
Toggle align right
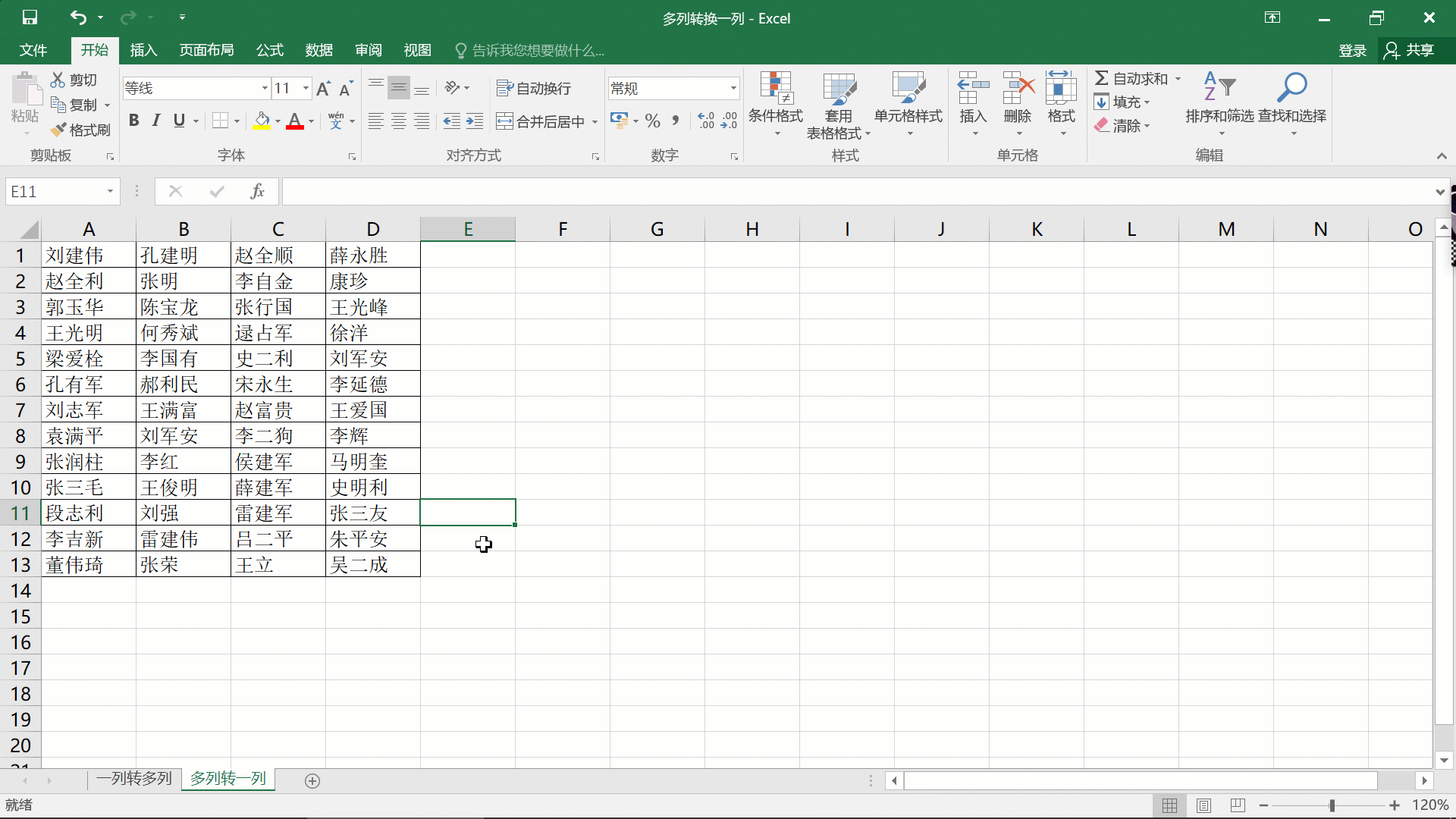[422, 121]
